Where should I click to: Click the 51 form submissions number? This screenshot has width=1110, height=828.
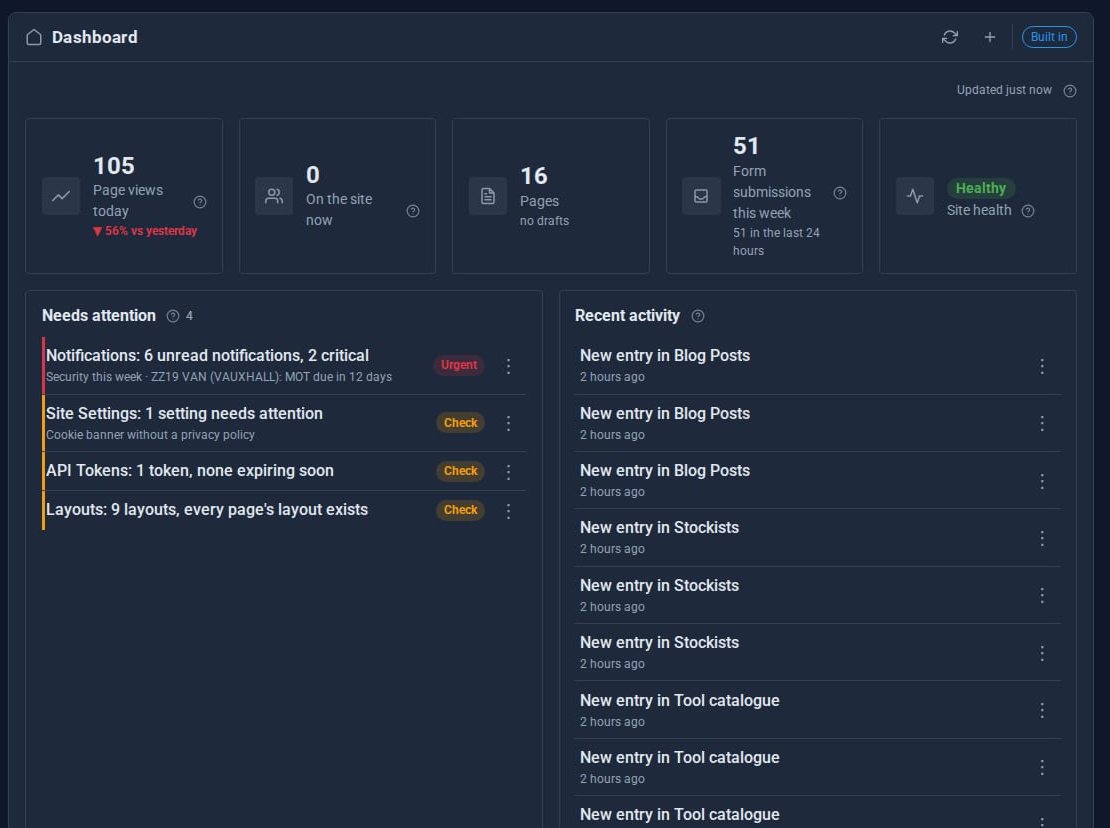pos(746,146)
